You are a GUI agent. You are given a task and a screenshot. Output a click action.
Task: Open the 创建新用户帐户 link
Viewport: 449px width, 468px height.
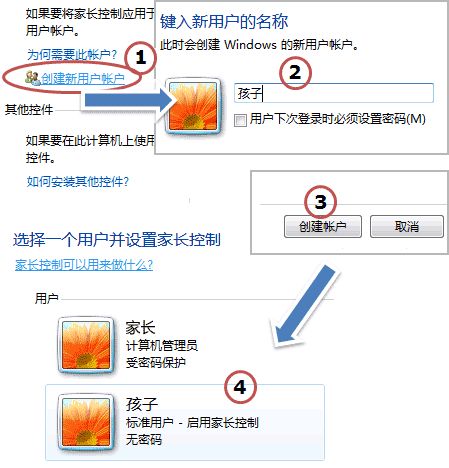point(83,79)
